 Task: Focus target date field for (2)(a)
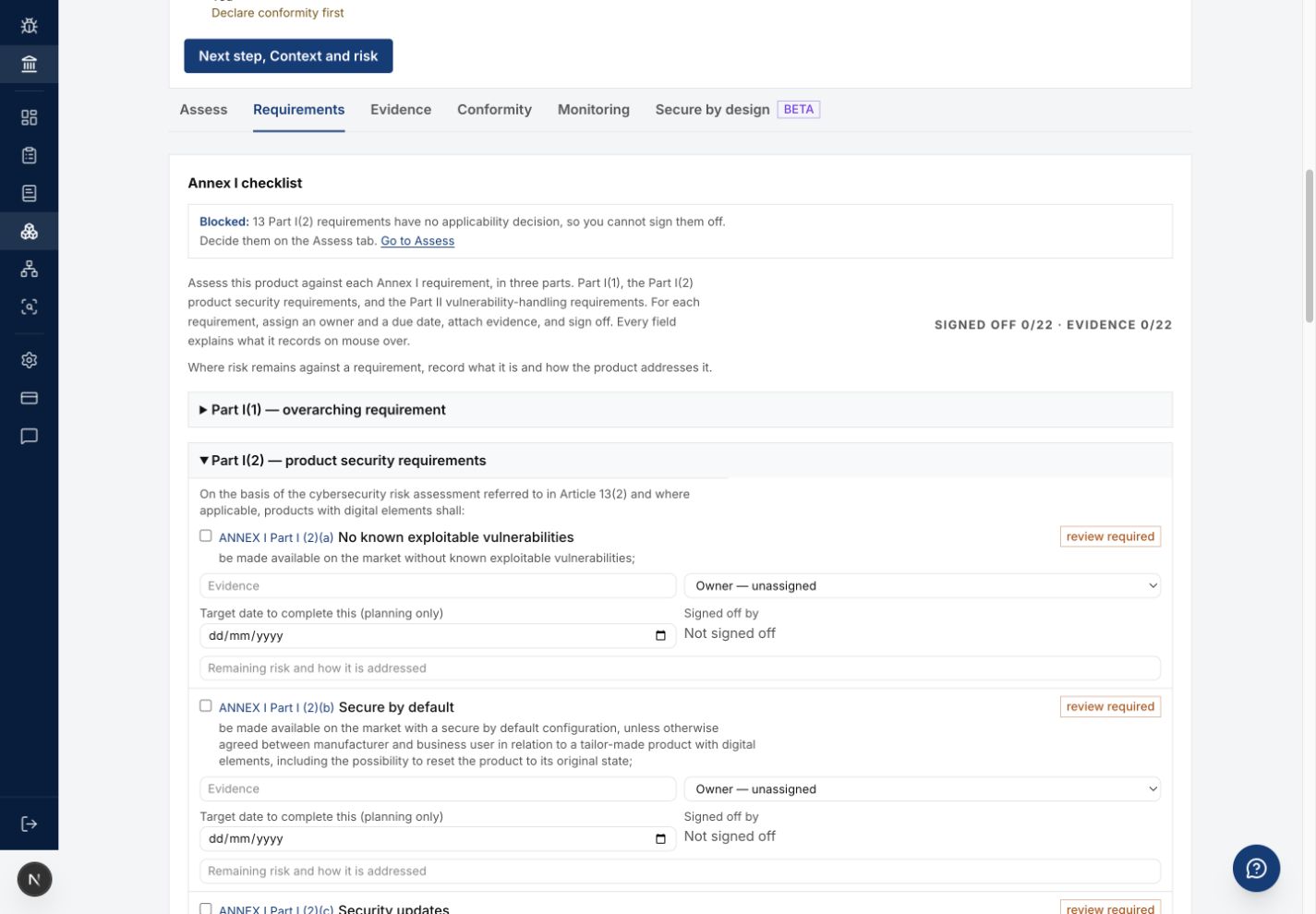pos(438,635)
